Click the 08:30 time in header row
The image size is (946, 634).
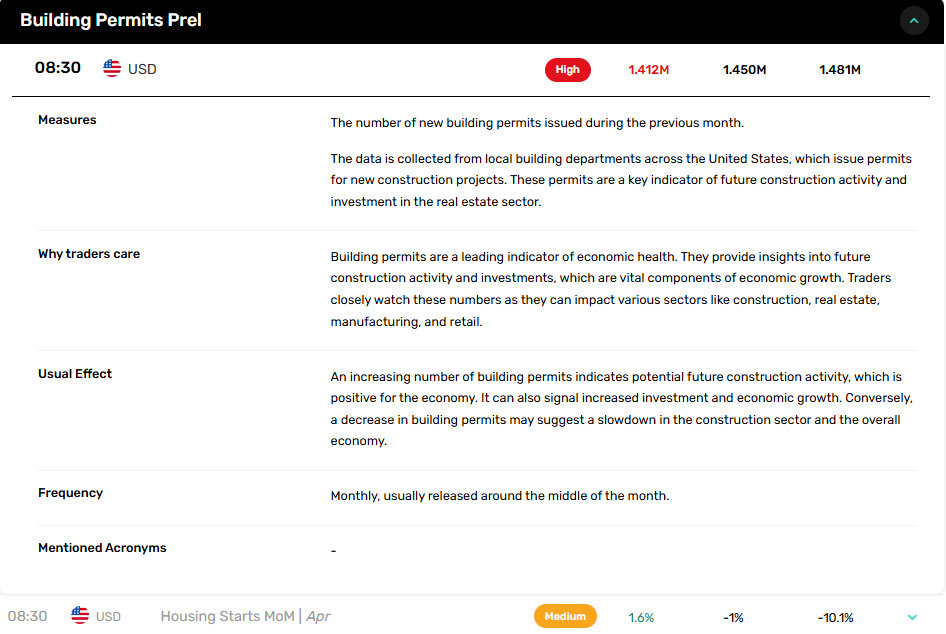(57, 68)
